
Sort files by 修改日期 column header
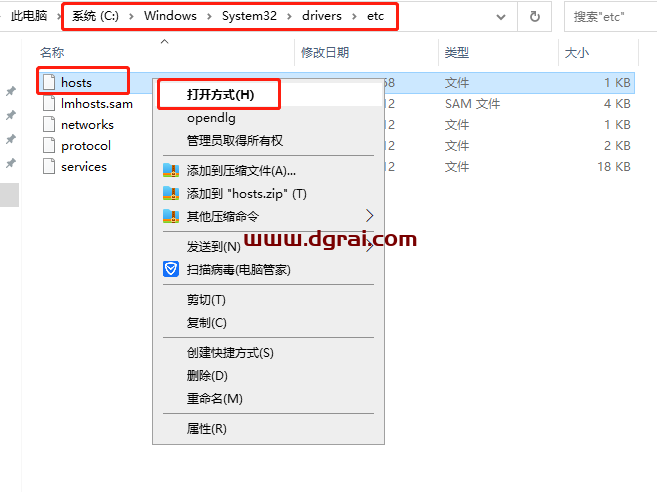[x=324, y=52]
